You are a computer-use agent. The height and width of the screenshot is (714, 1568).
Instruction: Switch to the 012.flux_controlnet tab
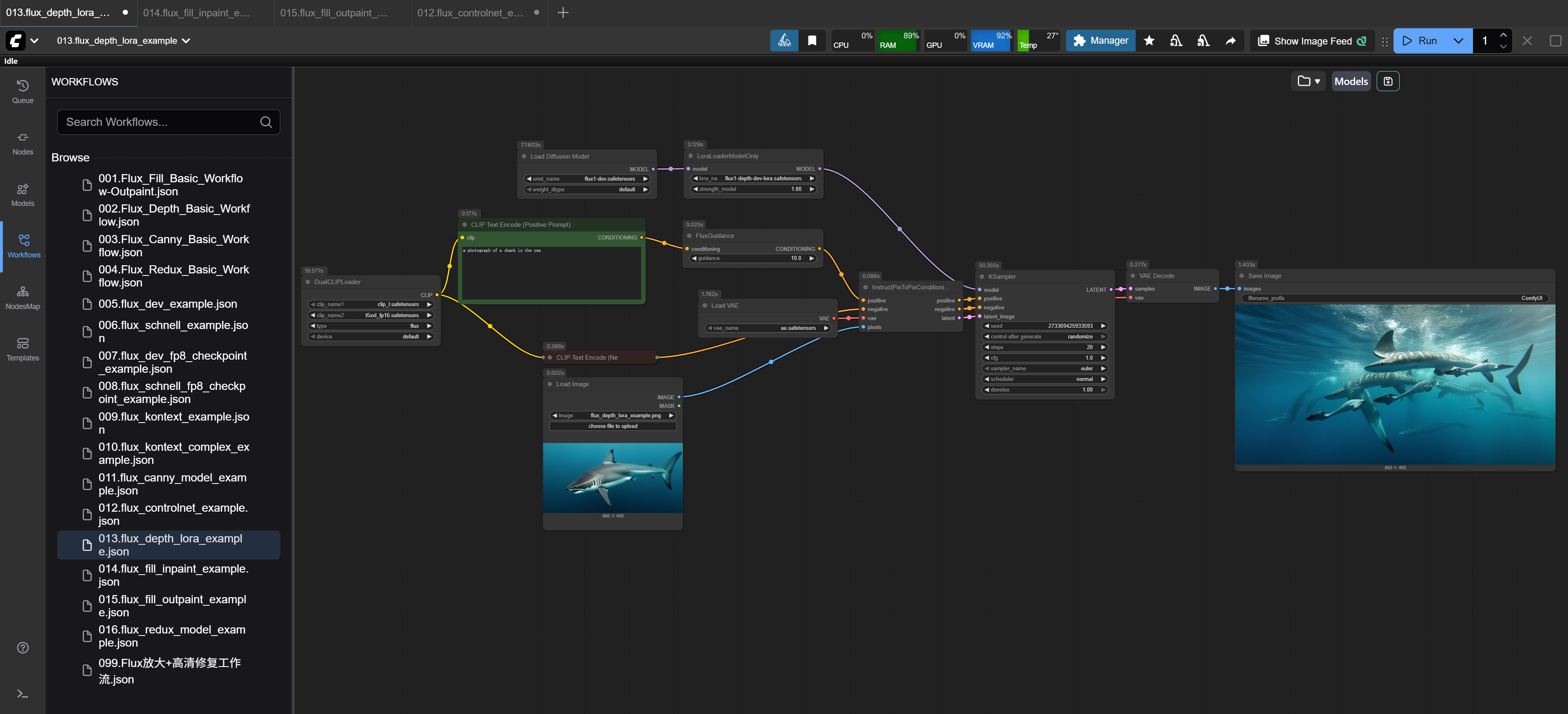[x=470, y=13]
